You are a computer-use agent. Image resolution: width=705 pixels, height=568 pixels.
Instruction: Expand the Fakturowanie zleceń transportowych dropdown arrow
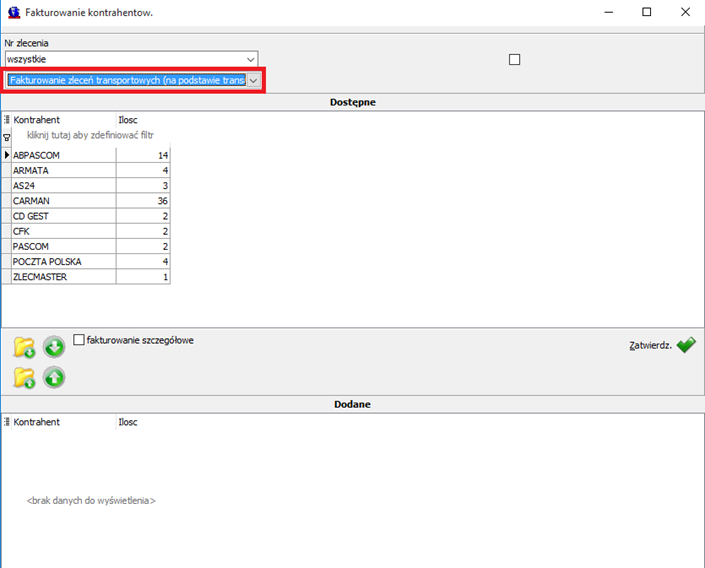[x=254, y=81]
